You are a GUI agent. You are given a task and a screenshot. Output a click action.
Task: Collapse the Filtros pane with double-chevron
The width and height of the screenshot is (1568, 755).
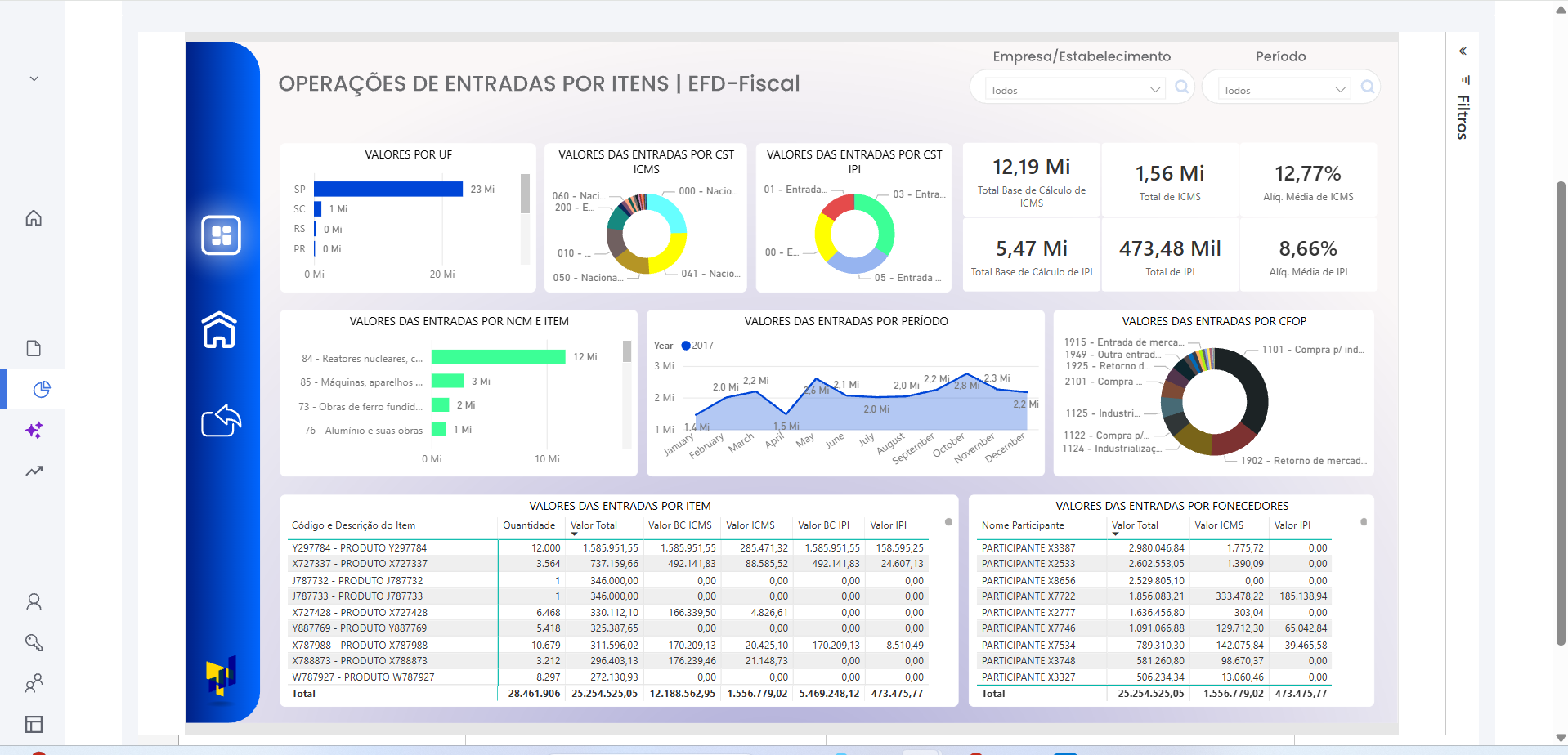point(1463,51)
